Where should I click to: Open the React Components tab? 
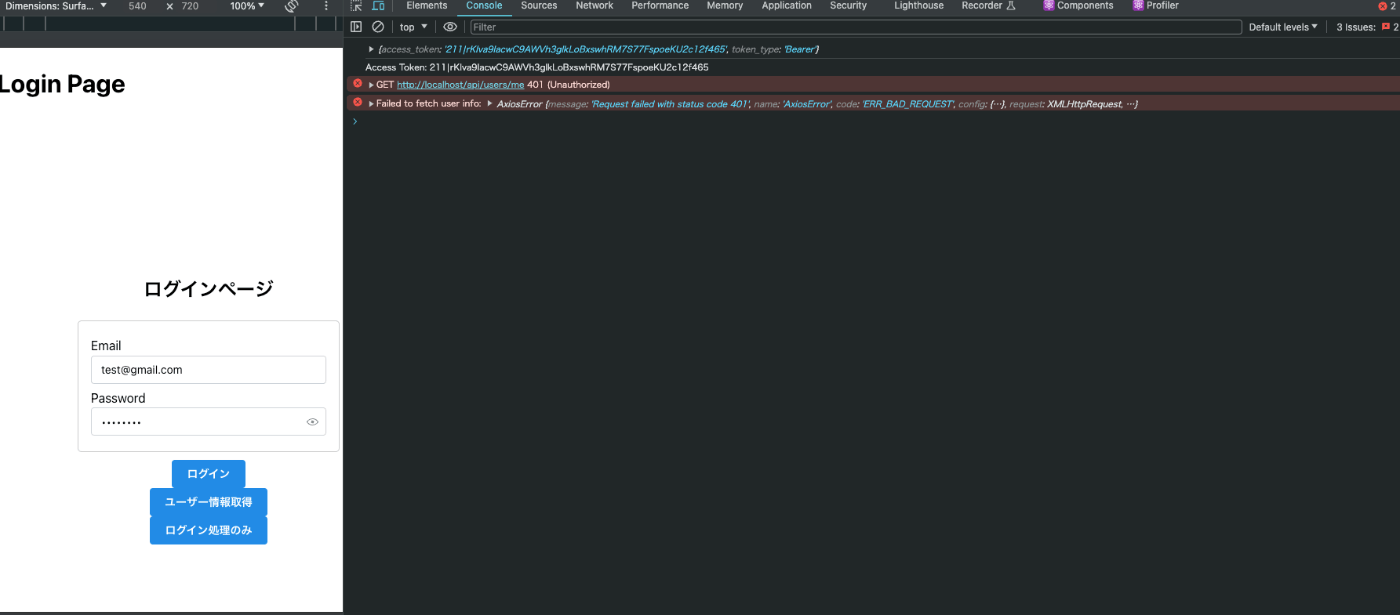1078,6
